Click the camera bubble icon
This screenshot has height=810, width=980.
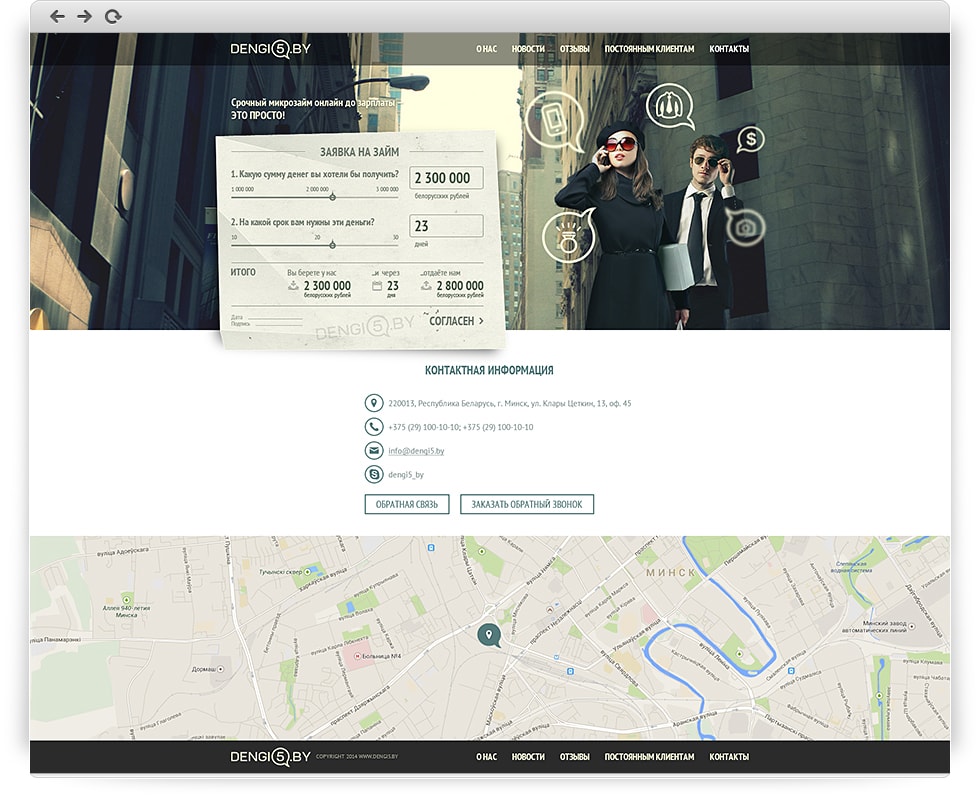(745, 228)
